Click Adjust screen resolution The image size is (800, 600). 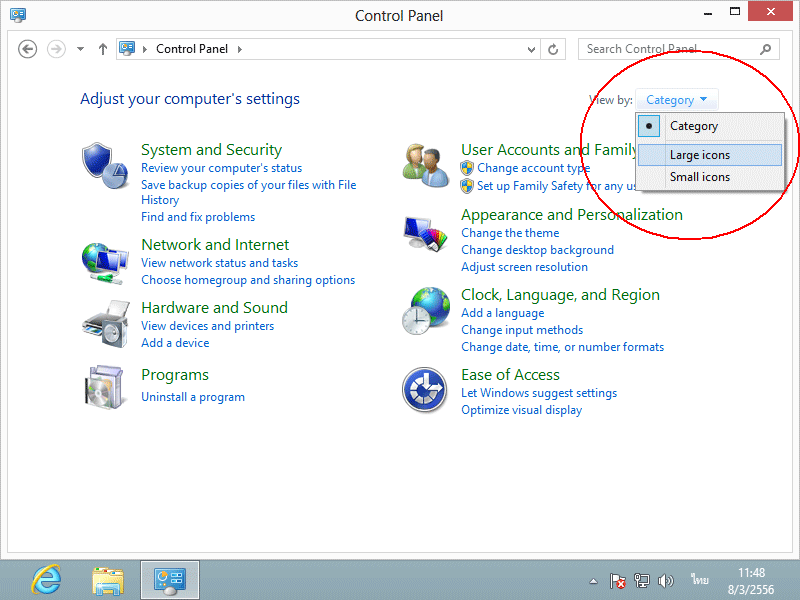tap(524, 267)
